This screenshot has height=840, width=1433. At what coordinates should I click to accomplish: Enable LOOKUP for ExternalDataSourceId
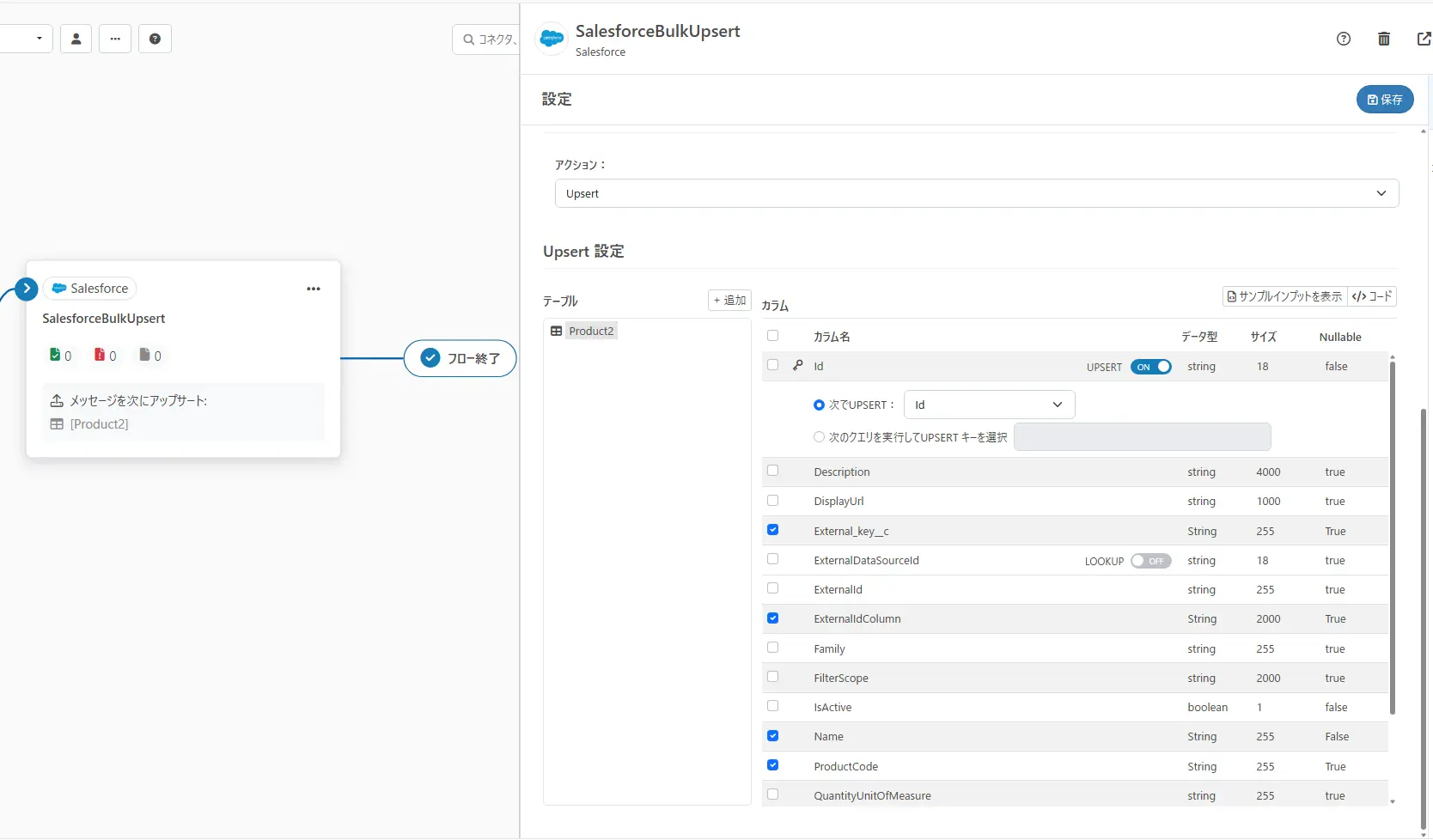[x=1151, y=560]
